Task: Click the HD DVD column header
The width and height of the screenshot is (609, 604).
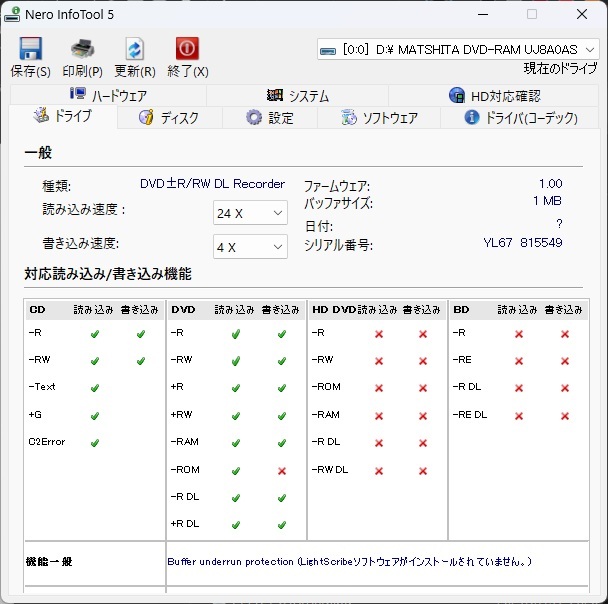Action: 334,310
